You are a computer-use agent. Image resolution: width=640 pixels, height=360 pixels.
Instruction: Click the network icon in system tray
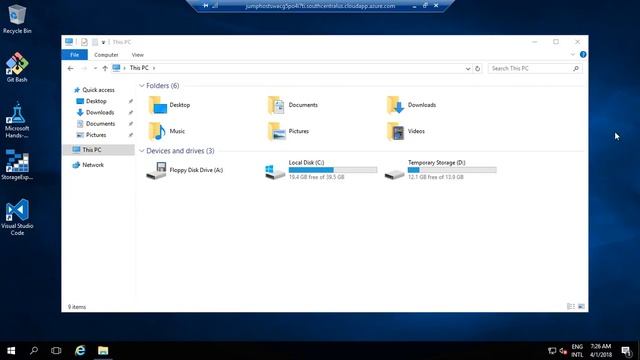pyautogui.click(x=552, y=351)
